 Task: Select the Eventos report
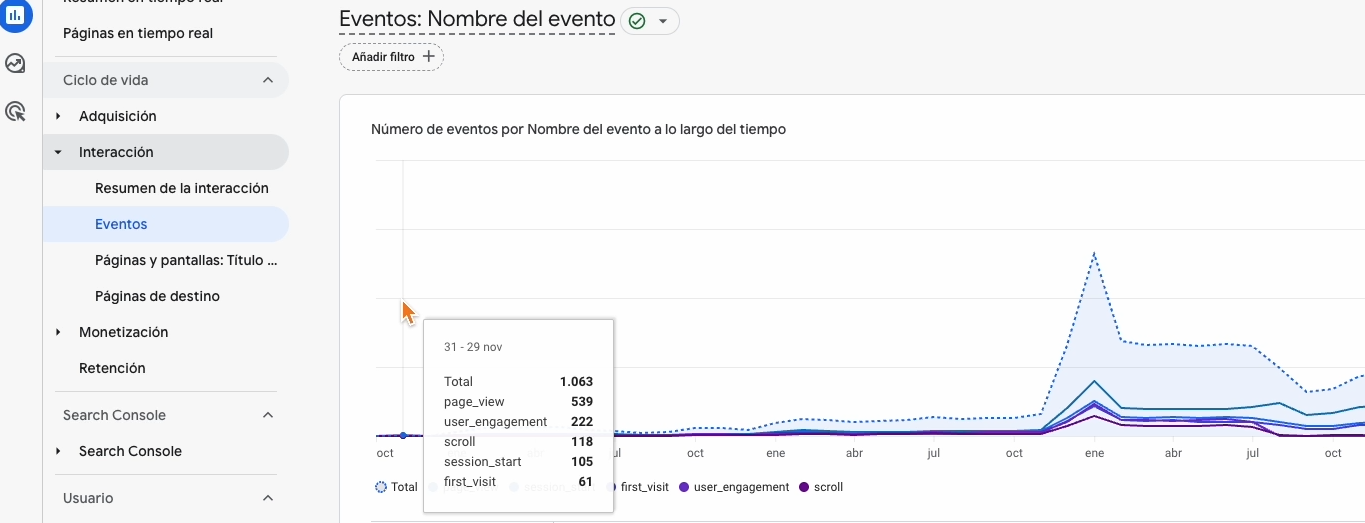point(166,224)
